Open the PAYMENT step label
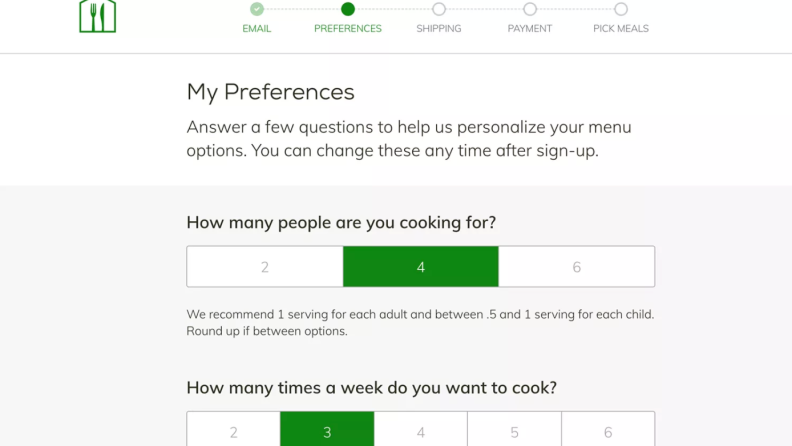Viewport: 792px width, 446px height. point(530,29)
